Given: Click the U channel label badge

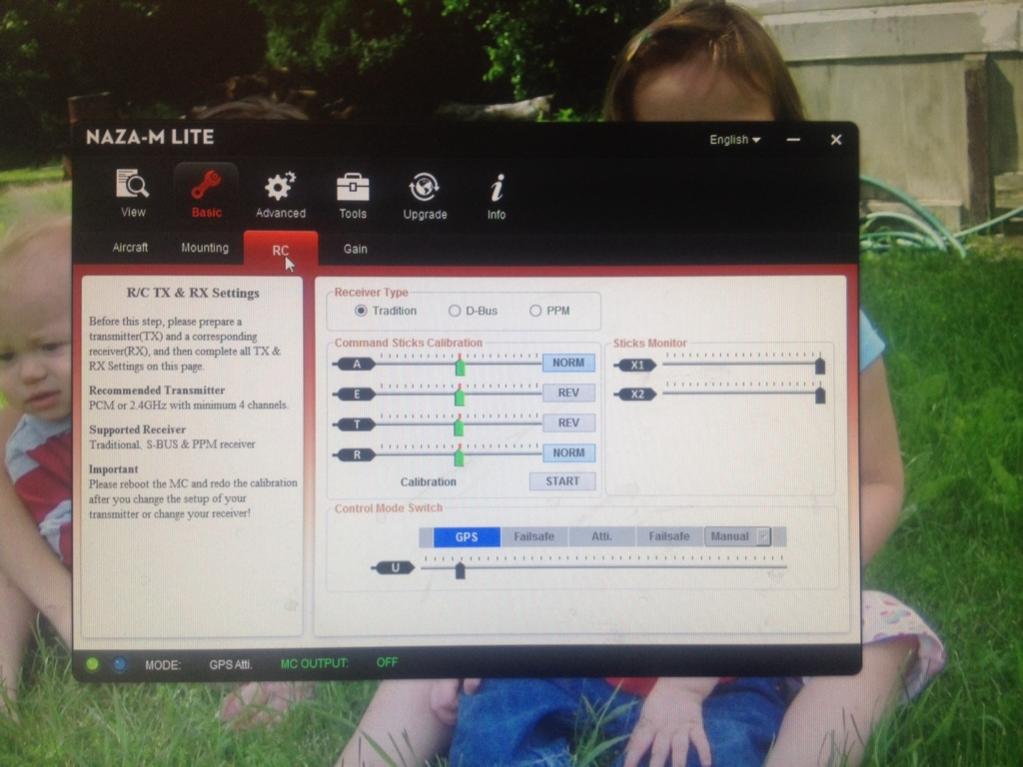Looking at the screenshot, I should (x=393, y=568).
